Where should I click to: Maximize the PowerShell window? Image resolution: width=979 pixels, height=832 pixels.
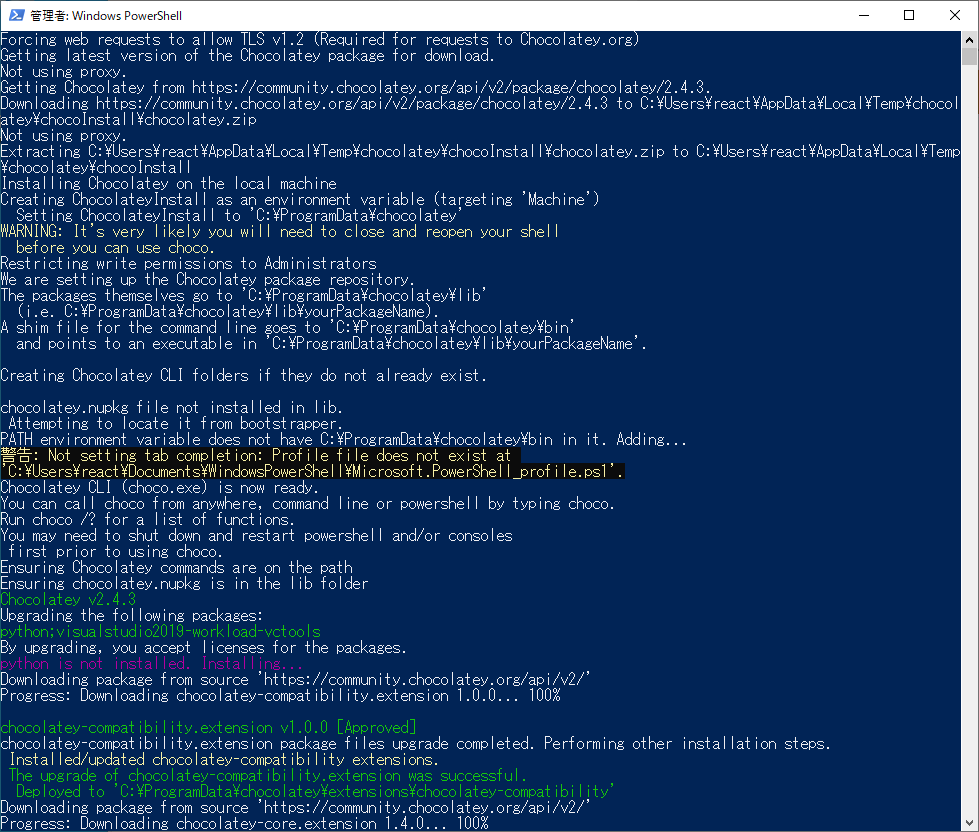coord(909,15)
